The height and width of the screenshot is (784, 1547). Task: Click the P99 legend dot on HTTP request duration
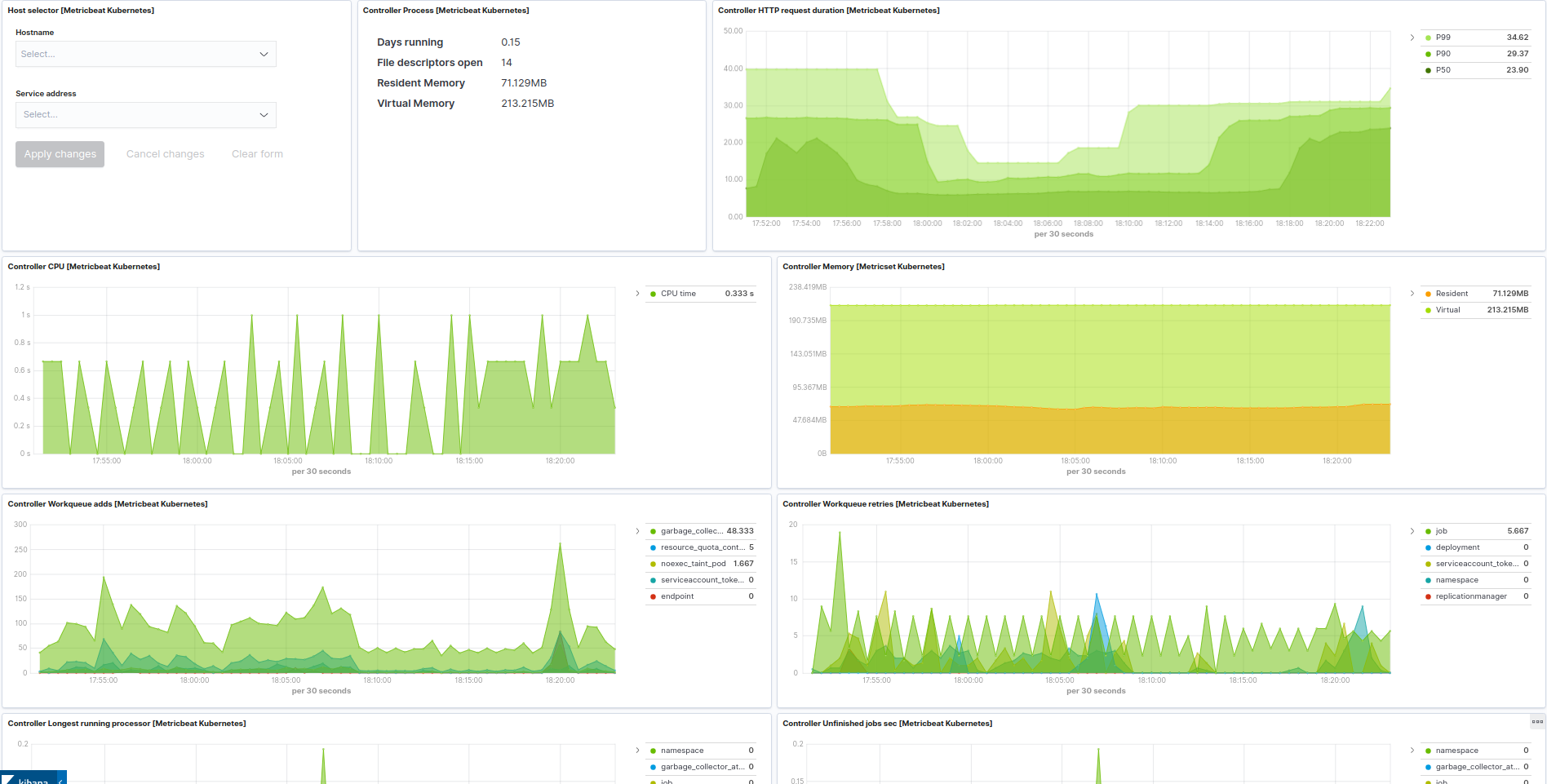pyautogui.click(x=1429, y=37)
